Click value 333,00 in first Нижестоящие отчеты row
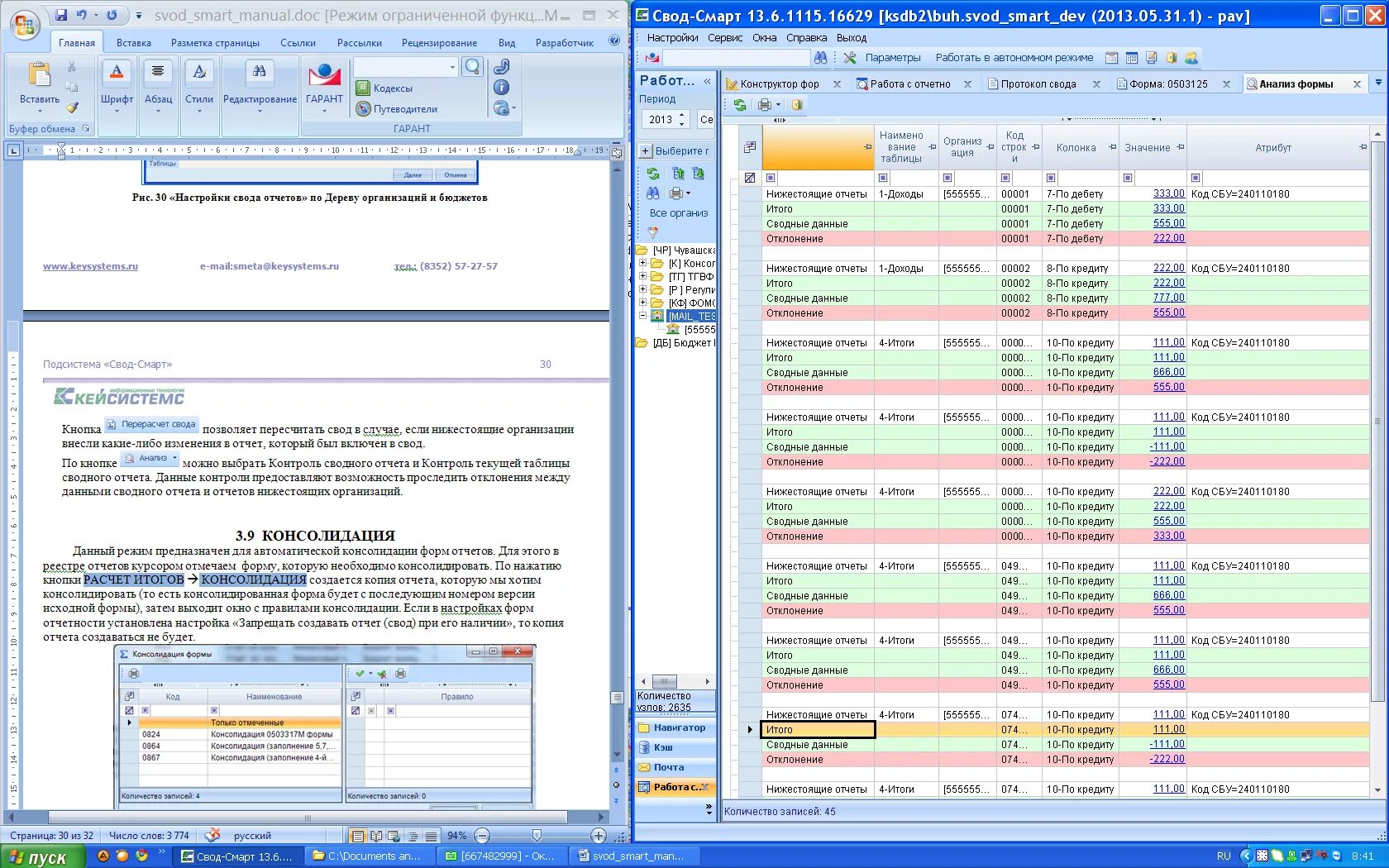The width and height of the screenshot is (1389, 868). pyautogui.click(x=1168, y=193)
